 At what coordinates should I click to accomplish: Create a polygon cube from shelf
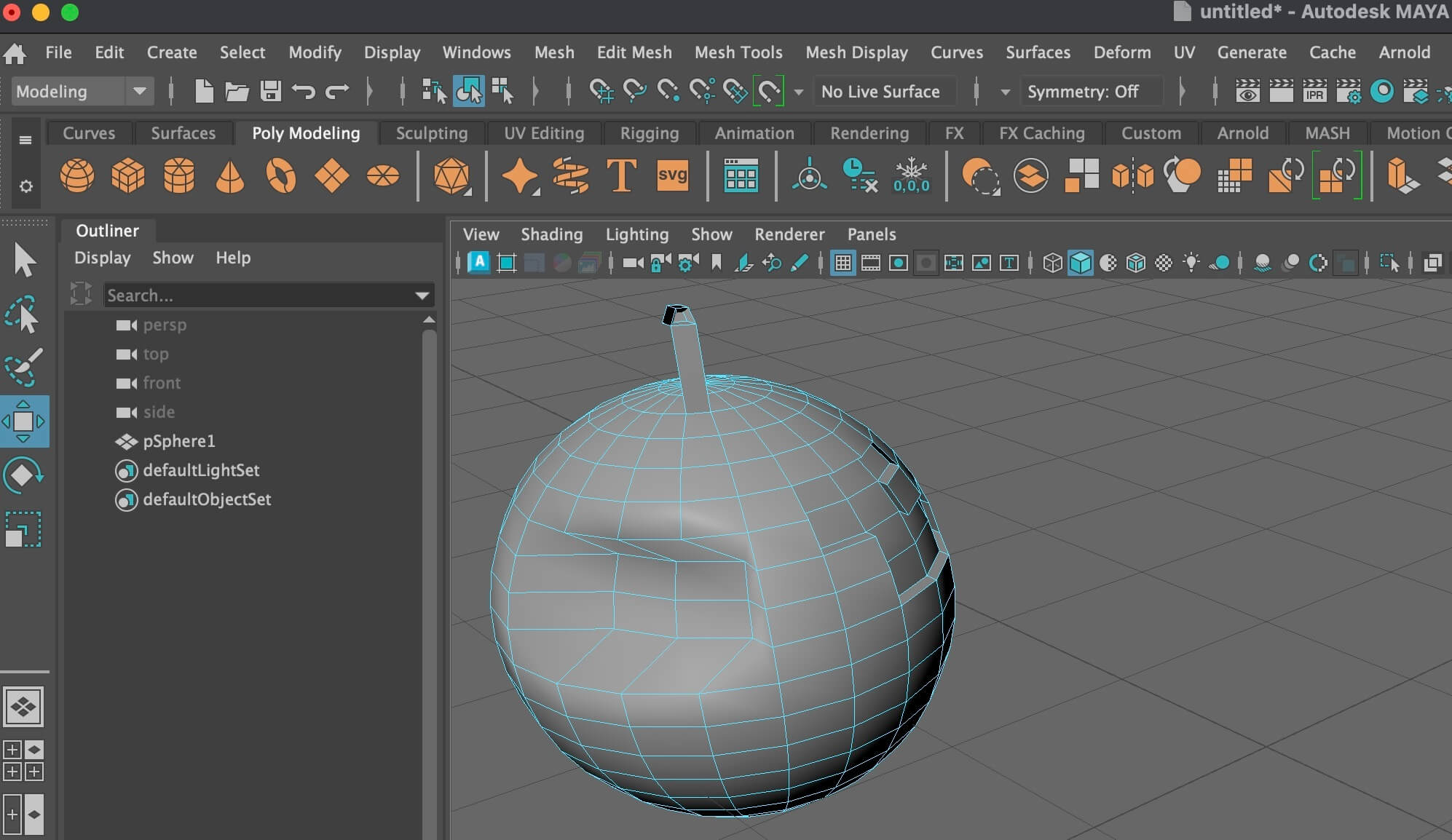click(x=128, y=175)
